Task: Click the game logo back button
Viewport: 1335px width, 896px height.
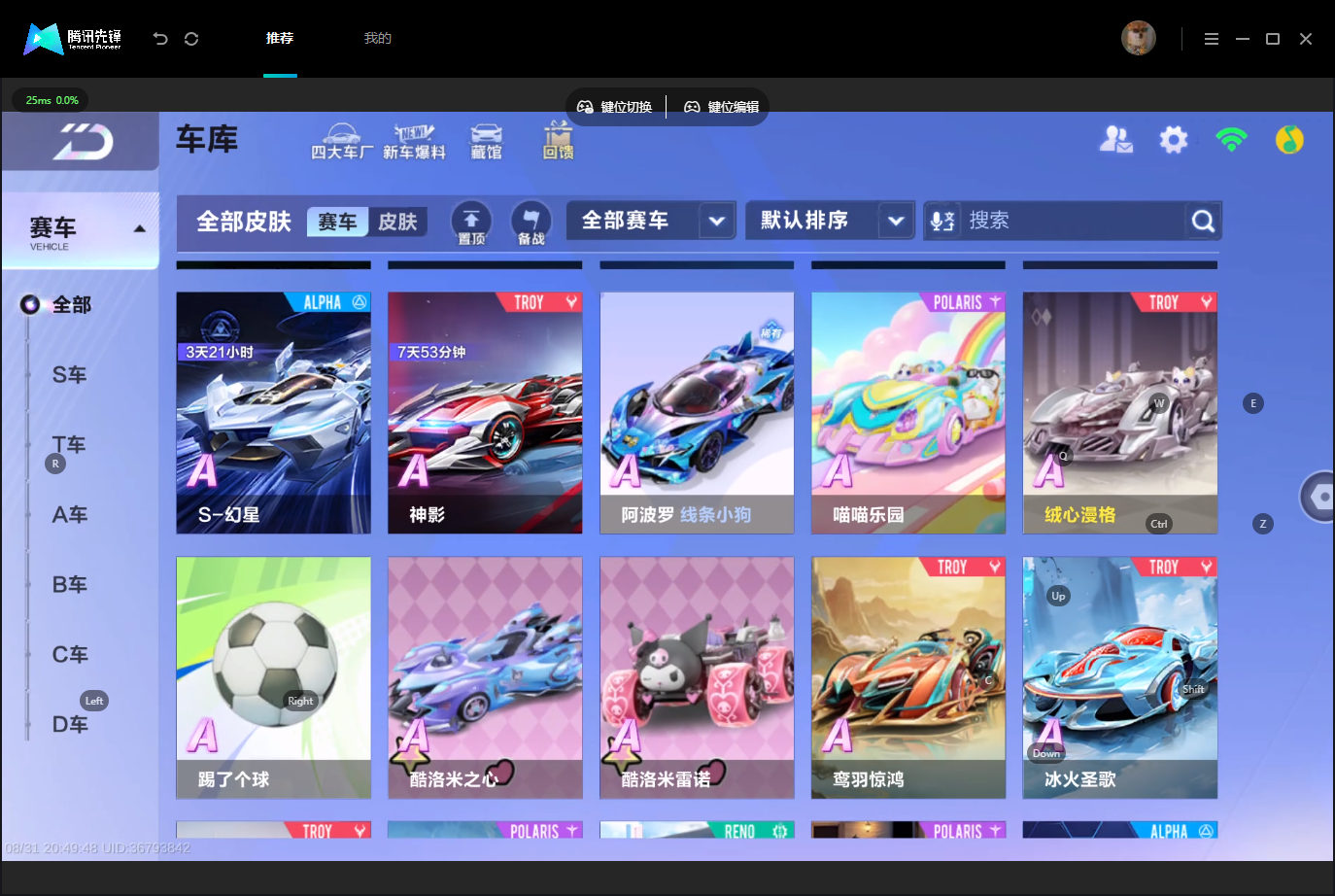Action: pyautogui.click(x=83, y=142)
